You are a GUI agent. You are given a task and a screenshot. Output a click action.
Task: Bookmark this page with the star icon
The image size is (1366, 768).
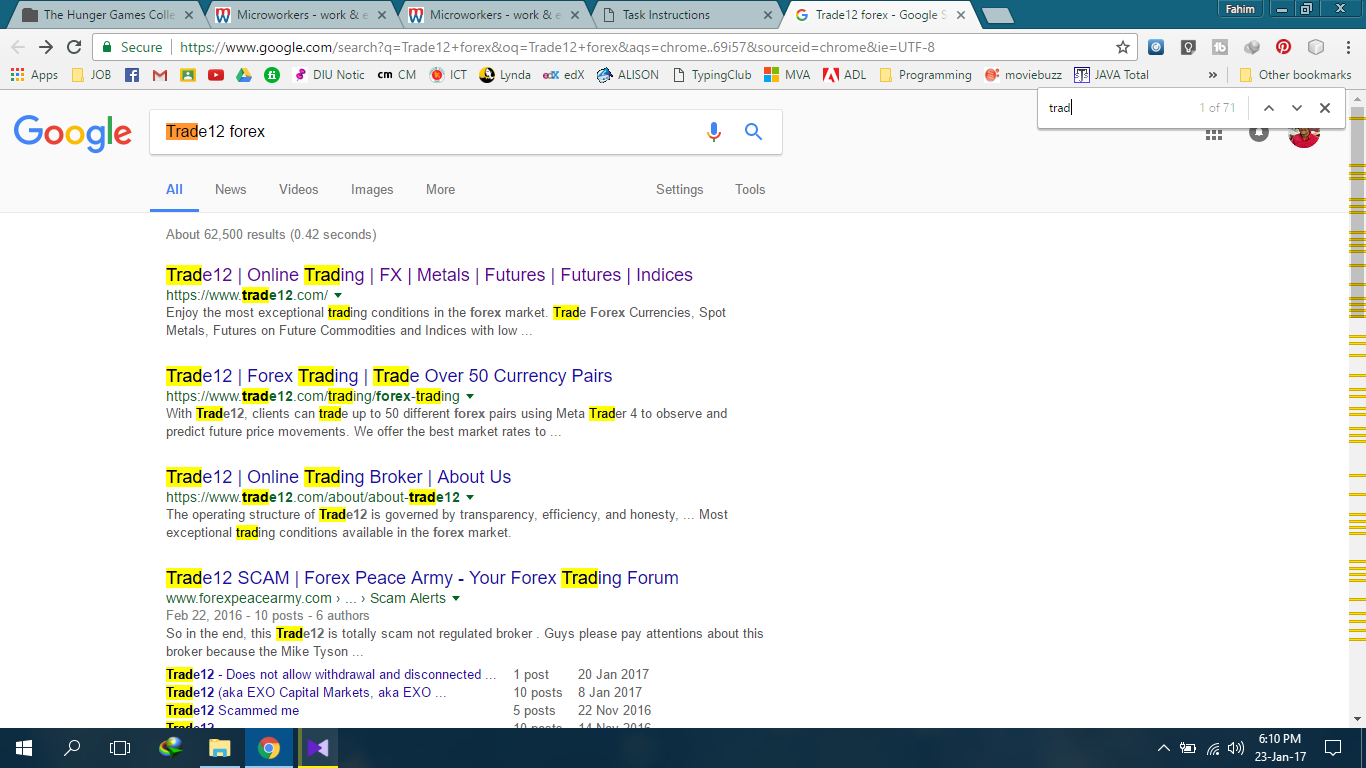pyautogui.click(x=1123, y=47)
